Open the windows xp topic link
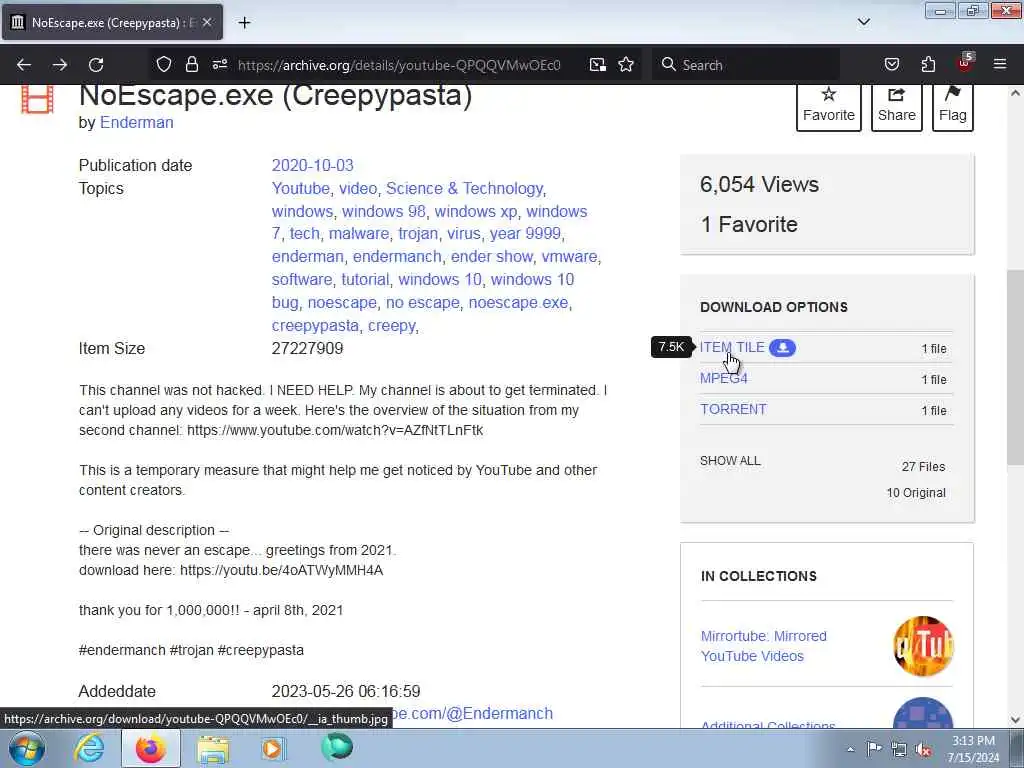 pos(475,212)
